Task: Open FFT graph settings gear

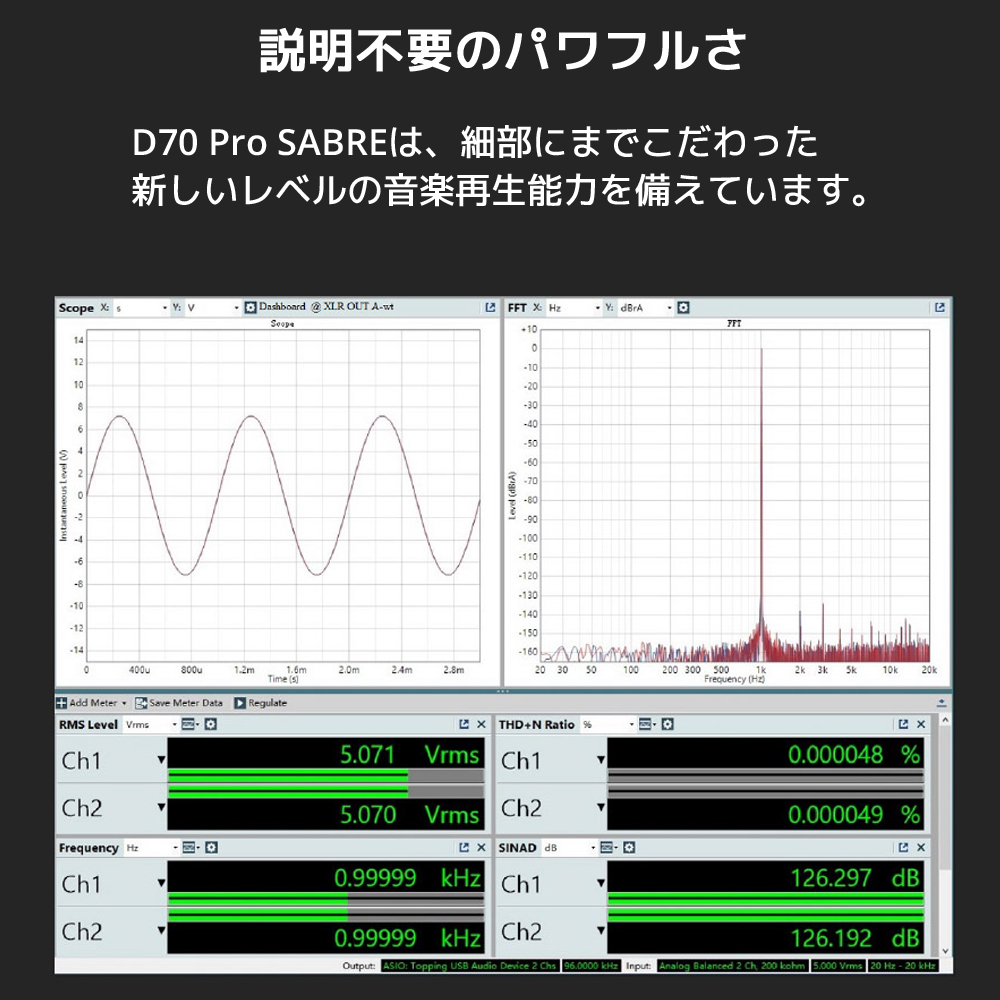Action: 683,307
